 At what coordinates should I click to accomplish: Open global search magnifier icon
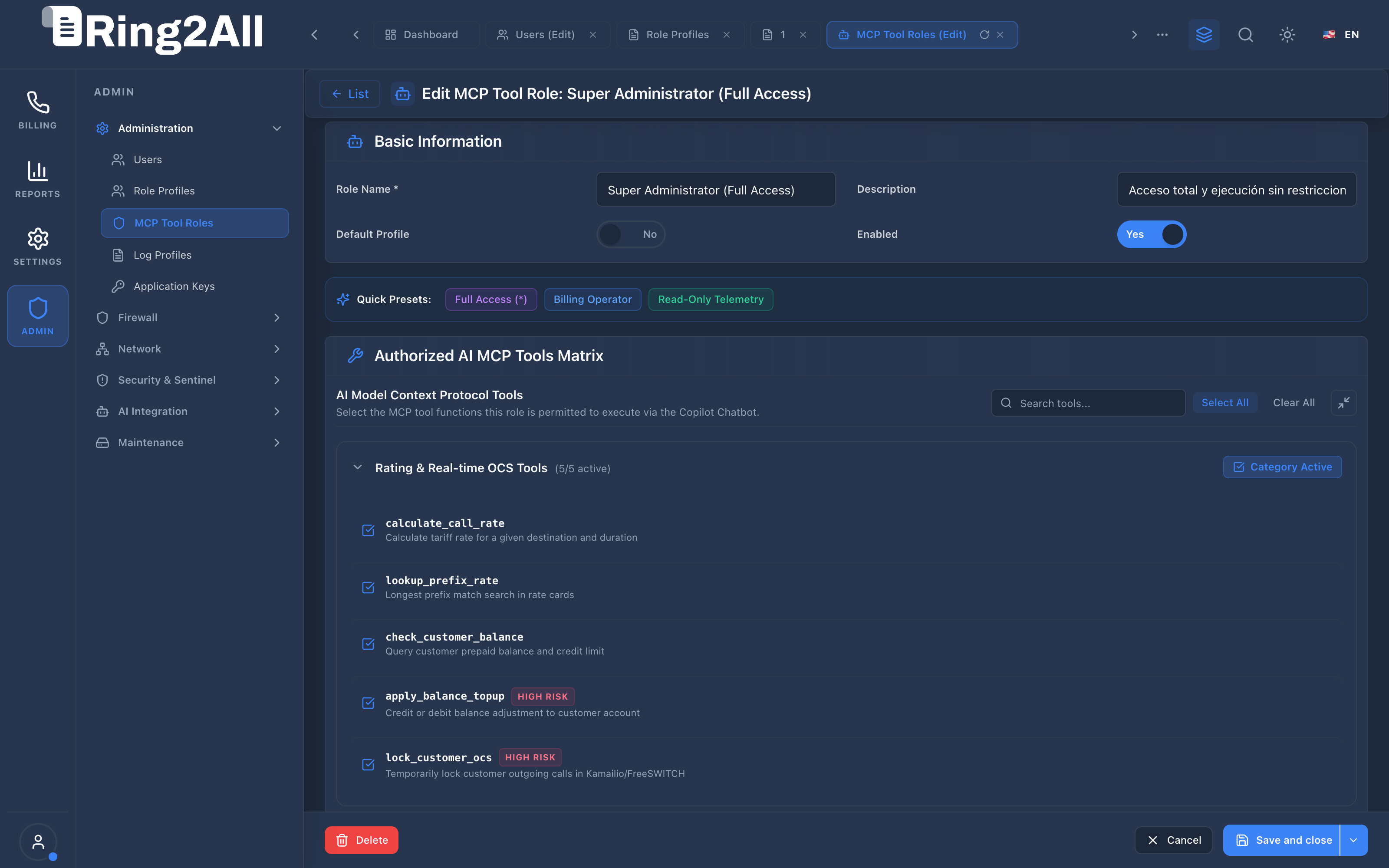1245,34
